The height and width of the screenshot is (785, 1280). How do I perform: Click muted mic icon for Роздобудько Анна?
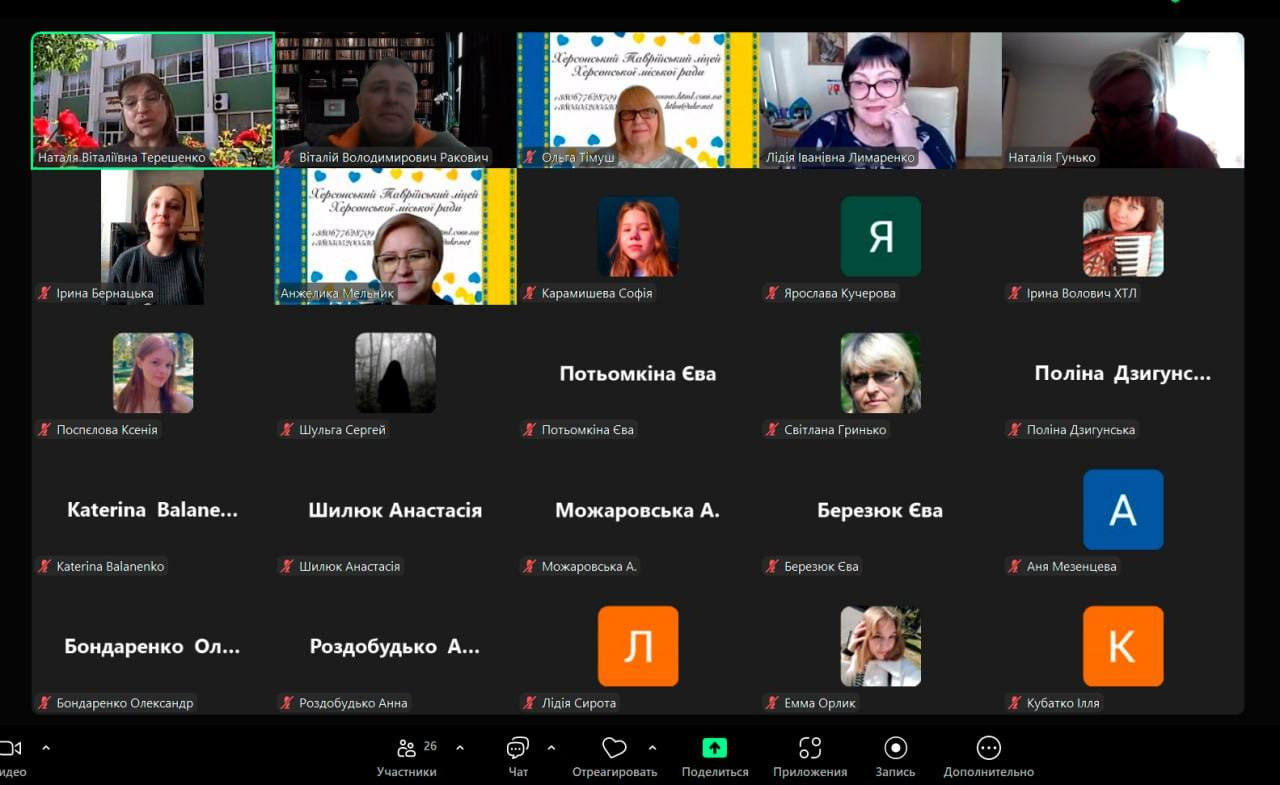[x=287, y=702]
